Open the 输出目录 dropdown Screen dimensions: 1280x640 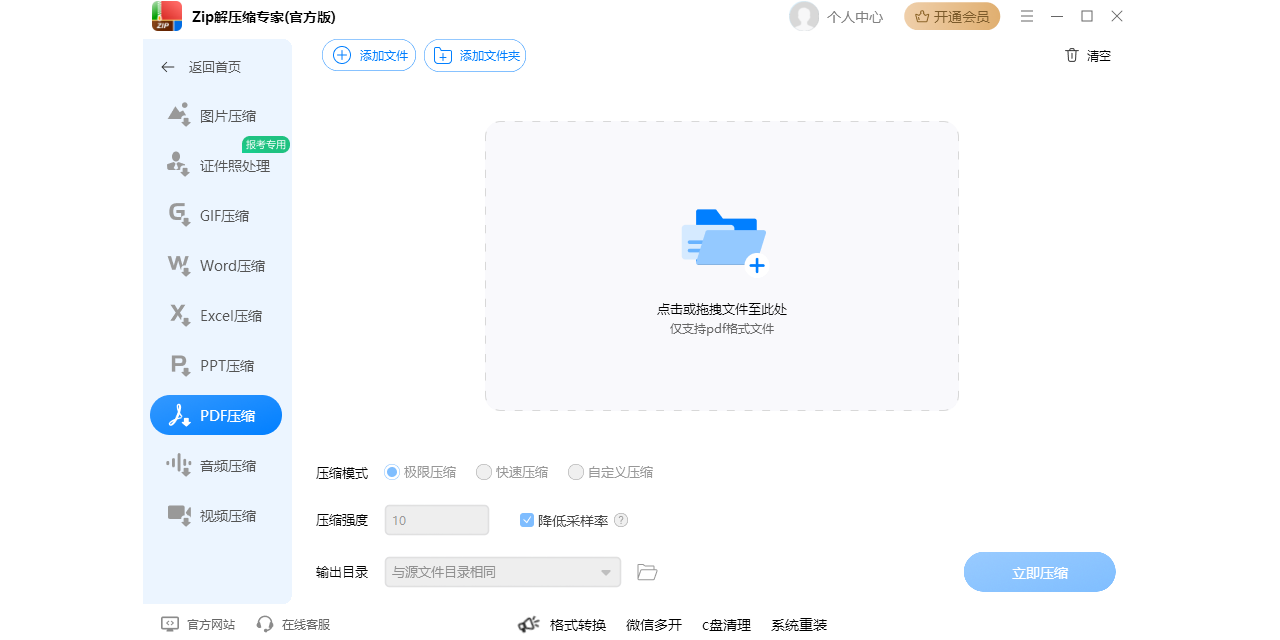503,571
